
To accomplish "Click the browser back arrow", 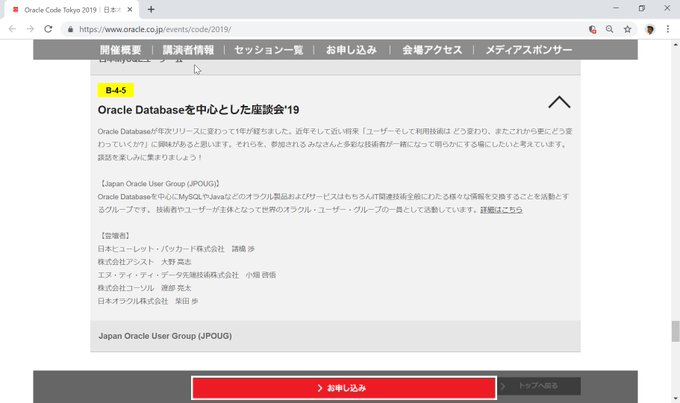I will pyautogui.click(x=12, y=29).
